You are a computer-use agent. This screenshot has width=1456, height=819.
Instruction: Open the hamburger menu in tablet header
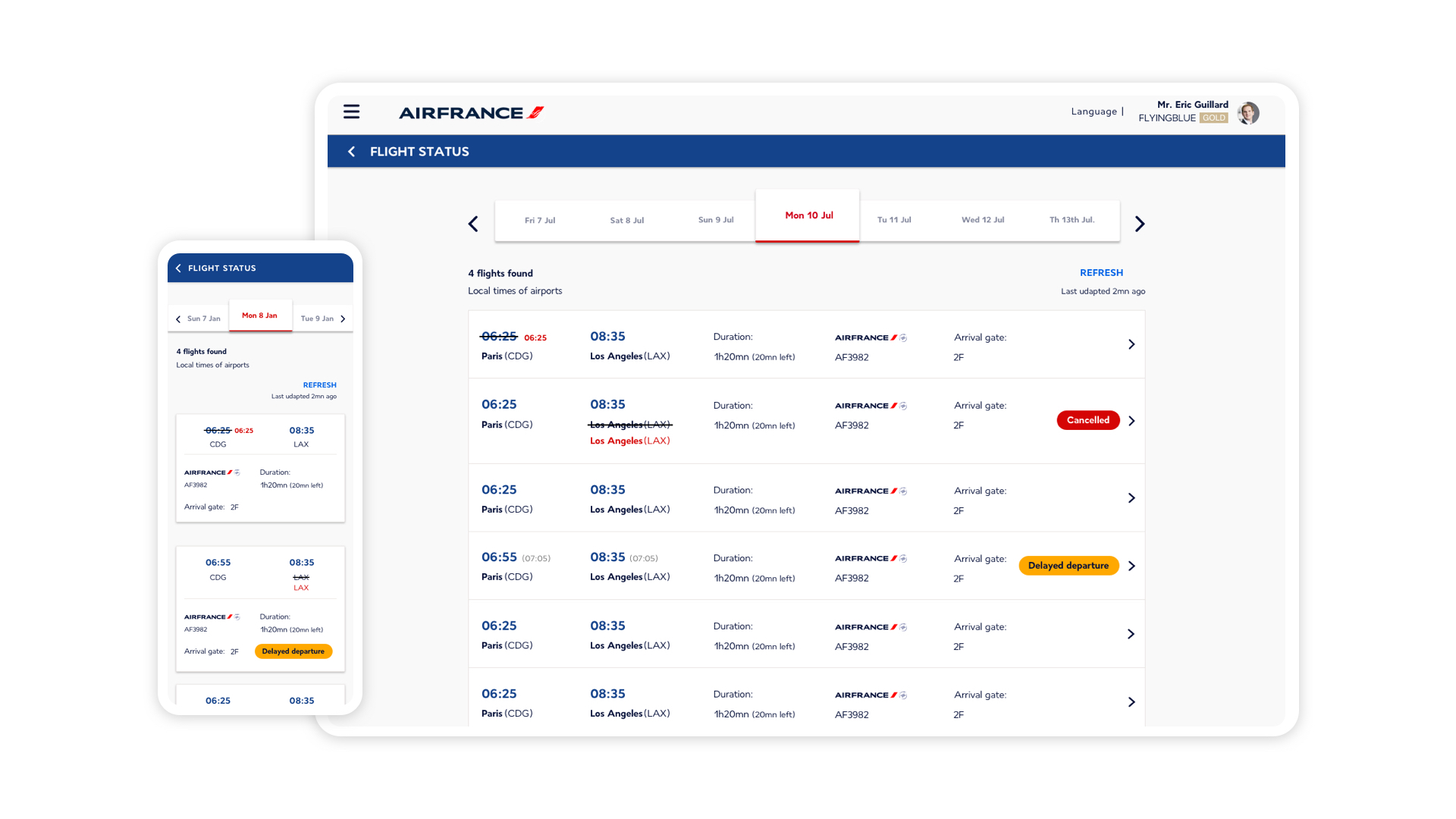[351, 111]
